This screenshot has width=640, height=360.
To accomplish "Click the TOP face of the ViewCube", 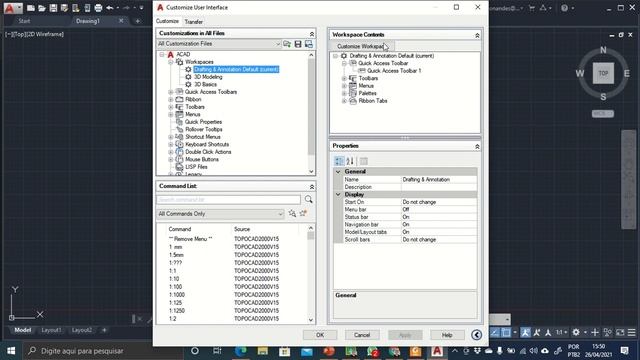I will coord(603,73).
